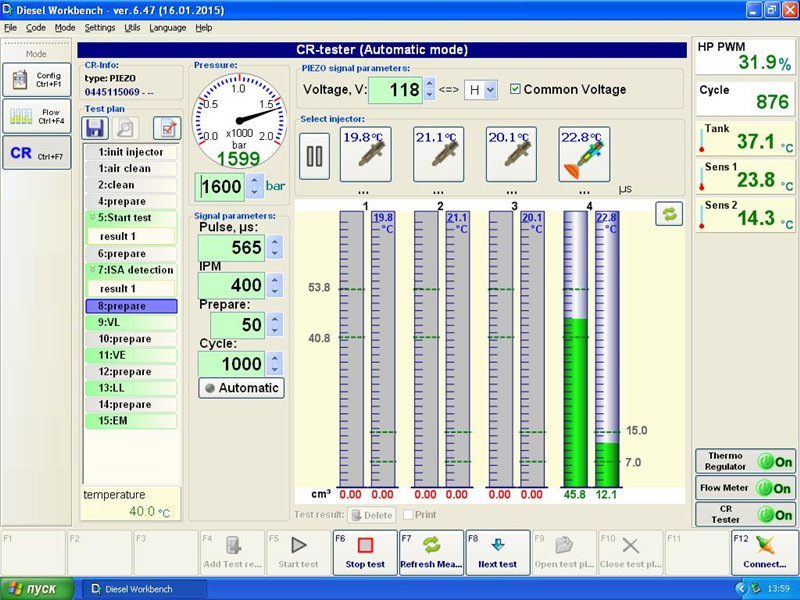Image resolution: width=800 pixels, height=600 pixels.
Task: Open the test plan checklist icon
Action: [167, 128]
